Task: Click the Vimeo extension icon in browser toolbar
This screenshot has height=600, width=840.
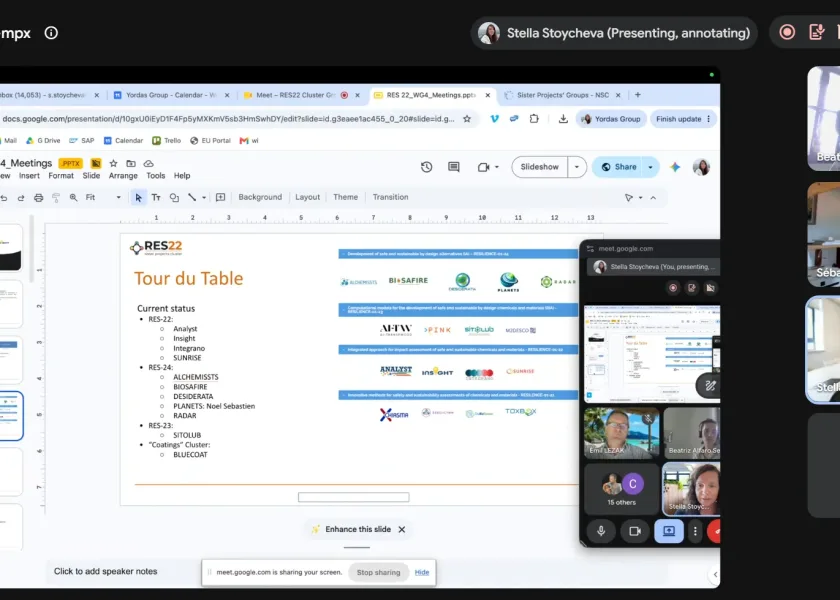Action: point(494,118)
